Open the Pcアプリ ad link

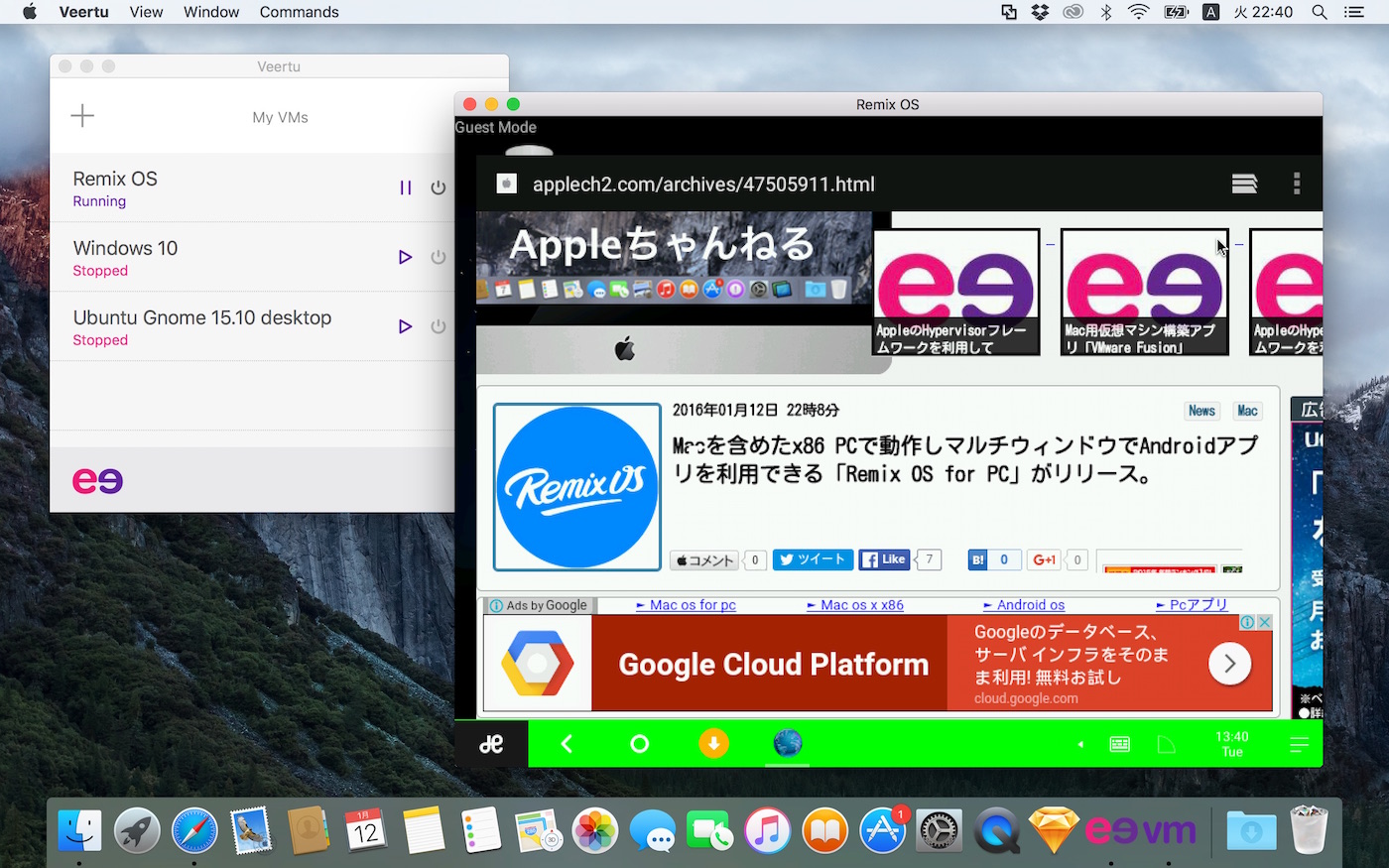tap(1192, 605)
